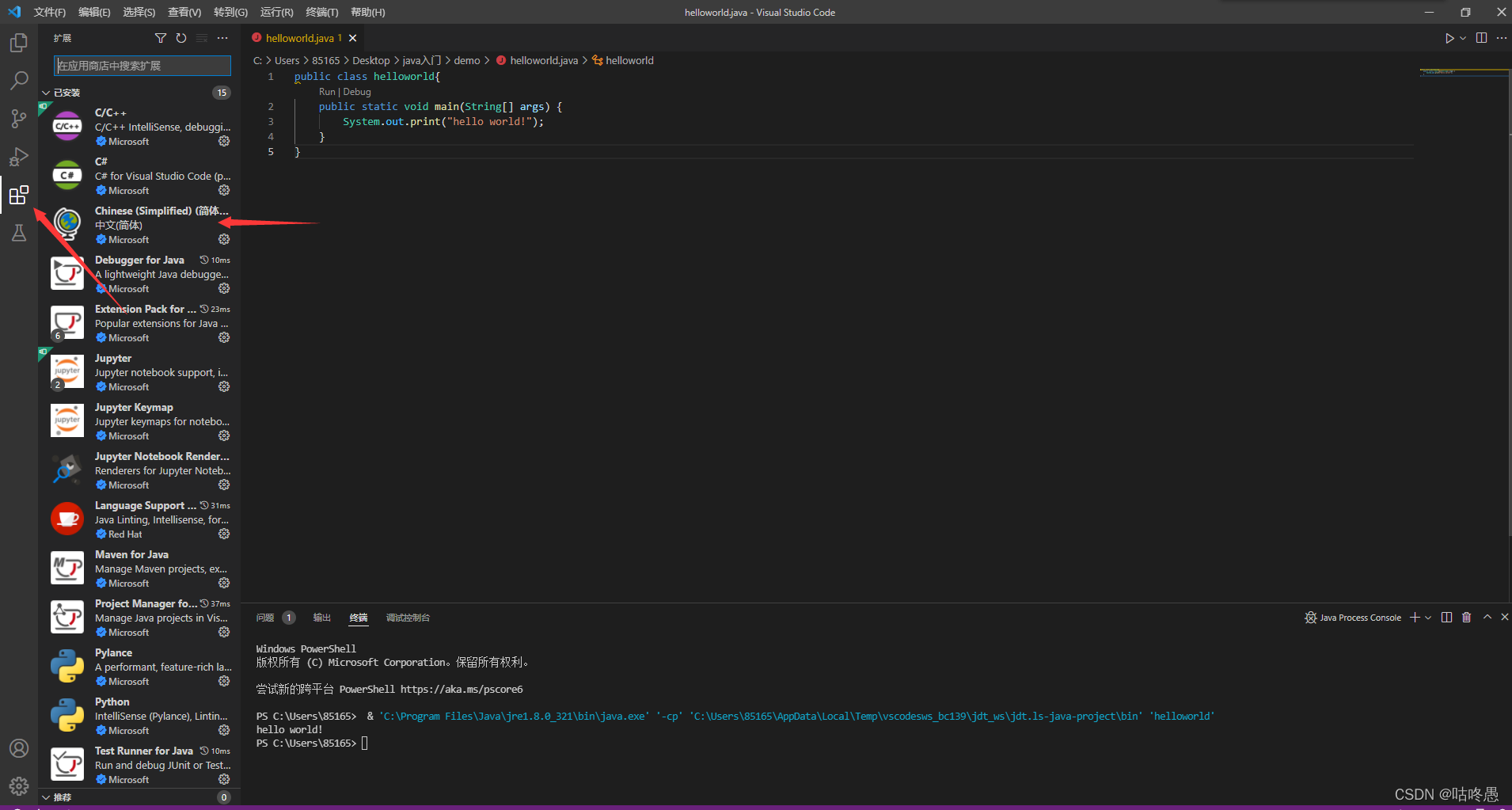This screenshot has width=1512, height=810.
Task: Select the Jupyter extension entry
Action: pyautogui.click(x=139, y=372)
